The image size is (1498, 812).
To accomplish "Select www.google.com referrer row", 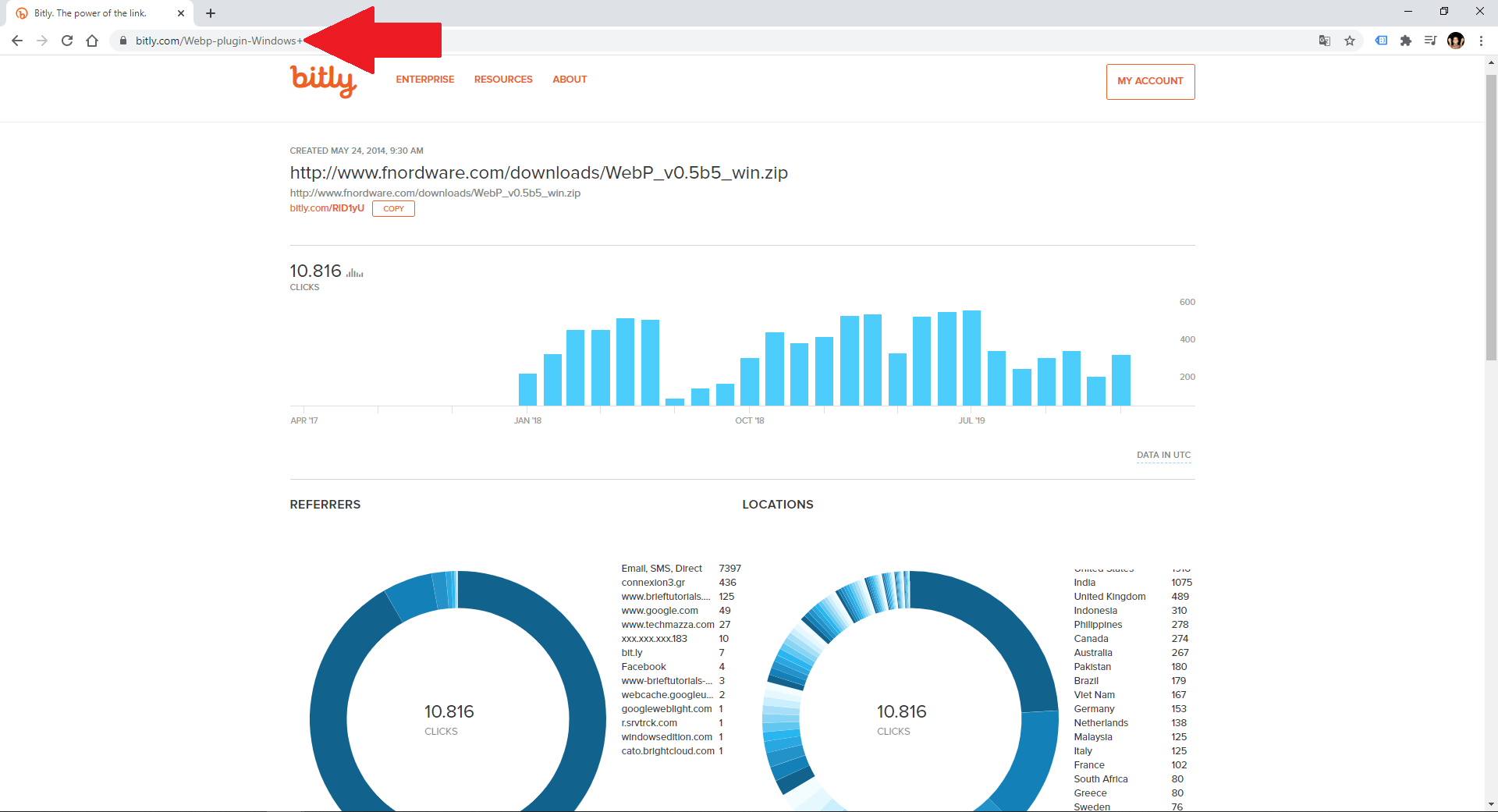I will click(676, 611).
